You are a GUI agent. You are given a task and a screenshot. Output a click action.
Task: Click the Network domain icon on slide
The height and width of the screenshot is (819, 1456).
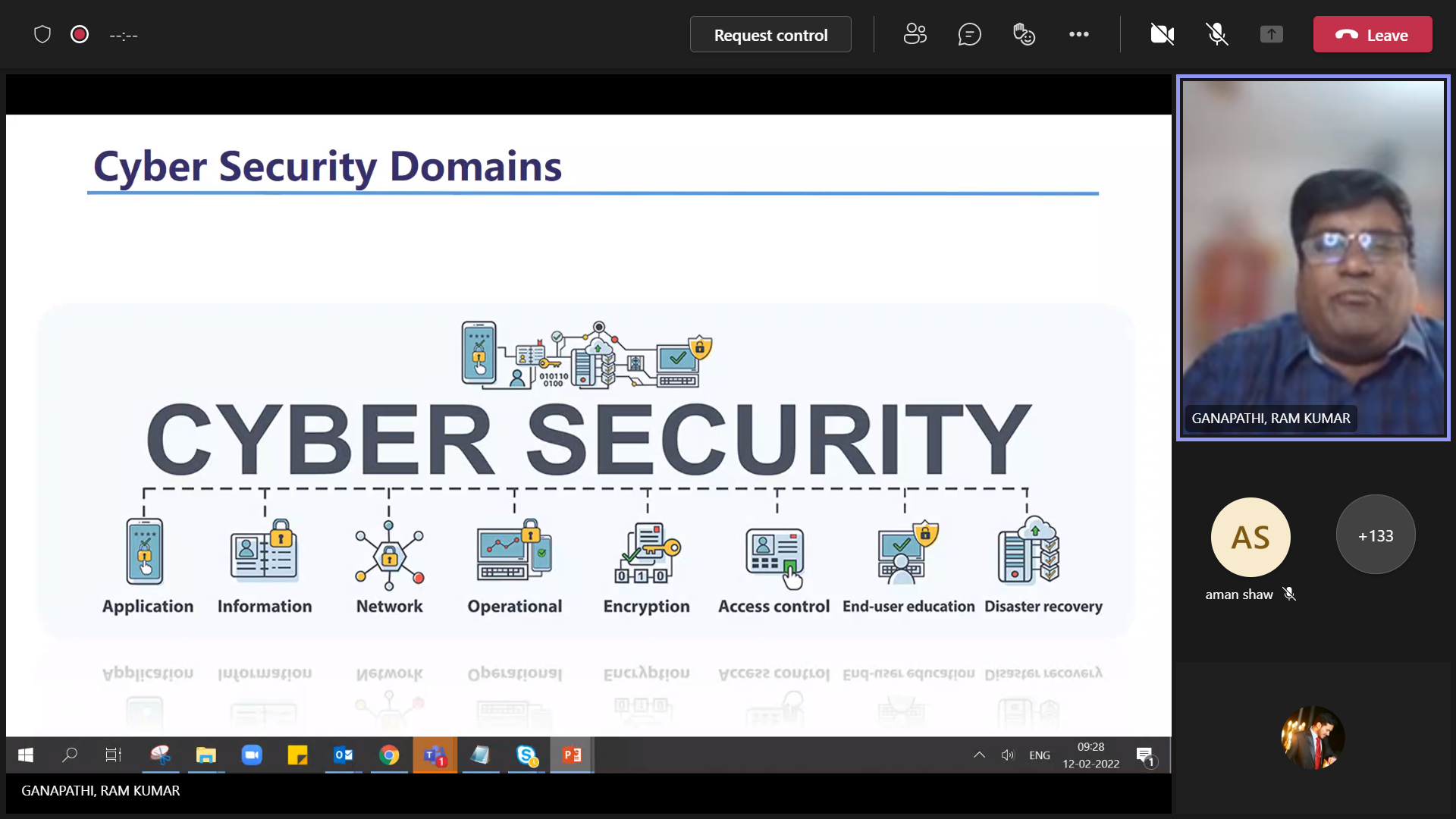pos(389,555)
